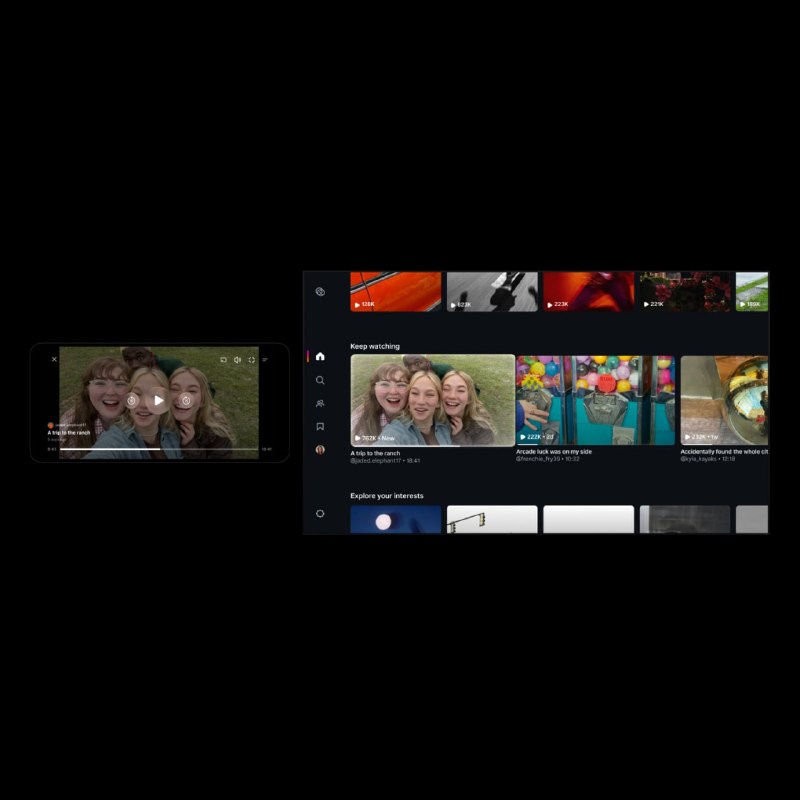Tap the uploader avatar in phone player
This screenshot has width=800, height=800.
click(51, 425)
